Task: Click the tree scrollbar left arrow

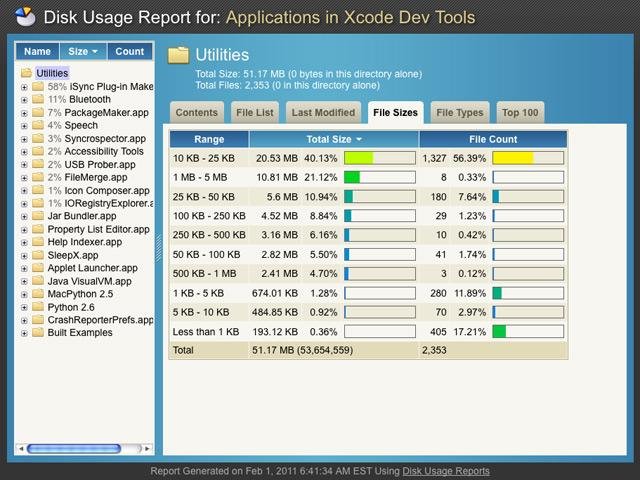Action: (21, 449)
